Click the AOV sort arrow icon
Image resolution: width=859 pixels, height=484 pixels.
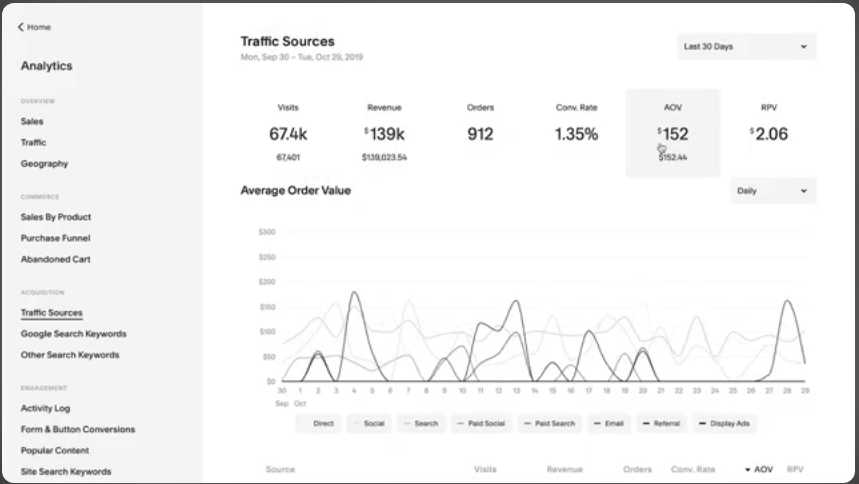click(x=747, y=469)
